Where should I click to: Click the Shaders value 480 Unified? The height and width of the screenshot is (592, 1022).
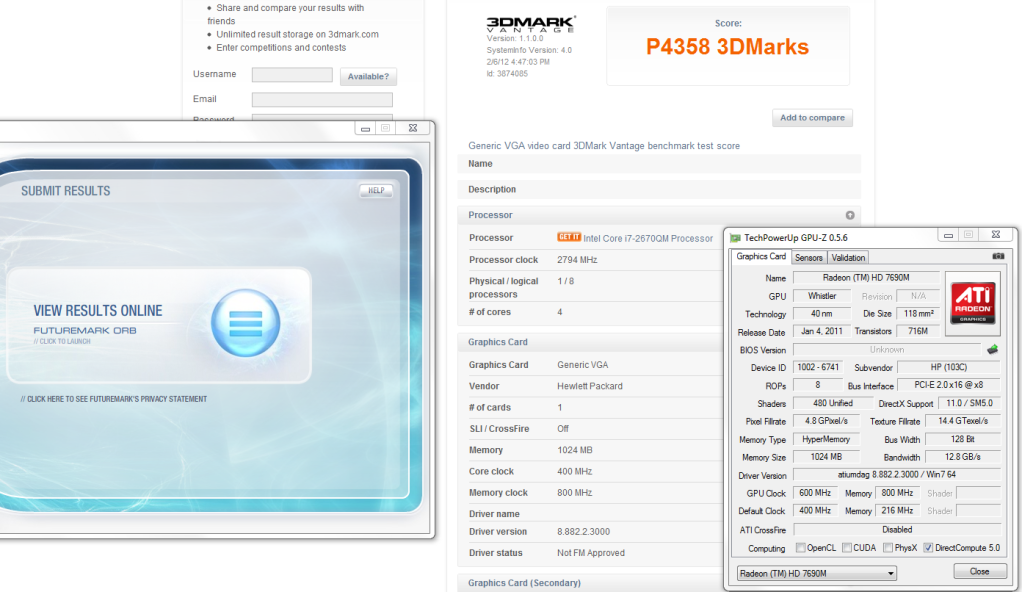click(x=832, y=403)
